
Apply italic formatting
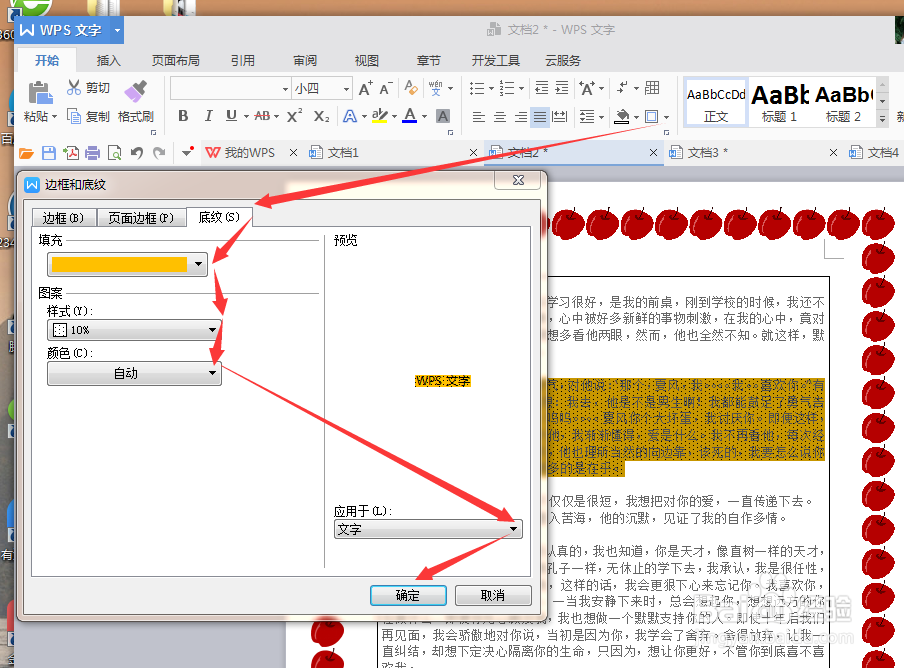coord(208,114)
